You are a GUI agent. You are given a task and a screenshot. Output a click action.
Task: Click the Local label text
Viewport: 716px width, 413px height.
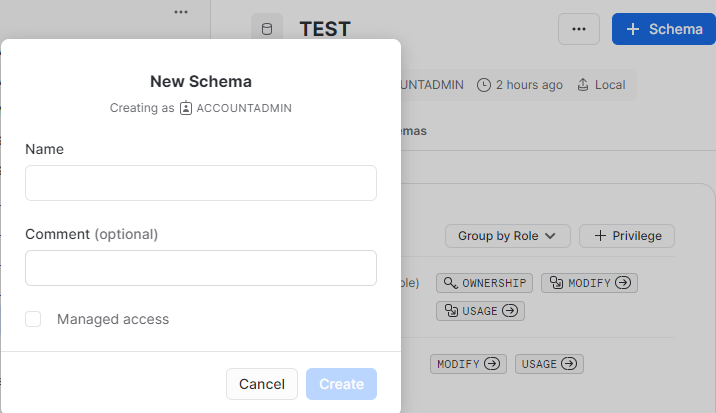[x=610, y=85]
